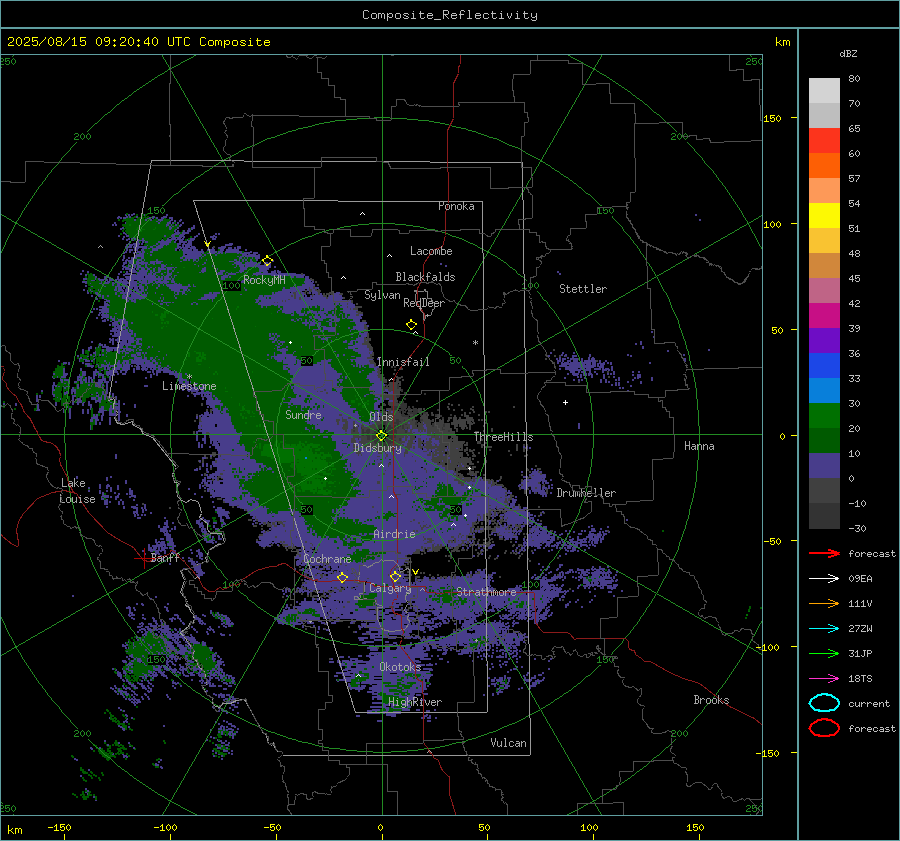Click the Brooks town label
Image resolution: width=900 pixels, height=841 pixels.
(x=711, y=700)
